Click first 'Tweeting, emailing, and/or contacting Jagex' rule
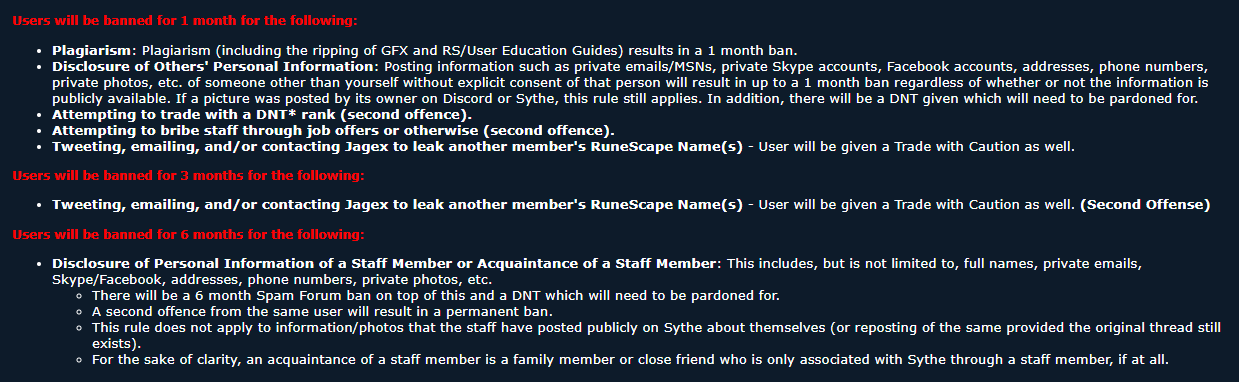1239x382 pixels. click(397, 146)
